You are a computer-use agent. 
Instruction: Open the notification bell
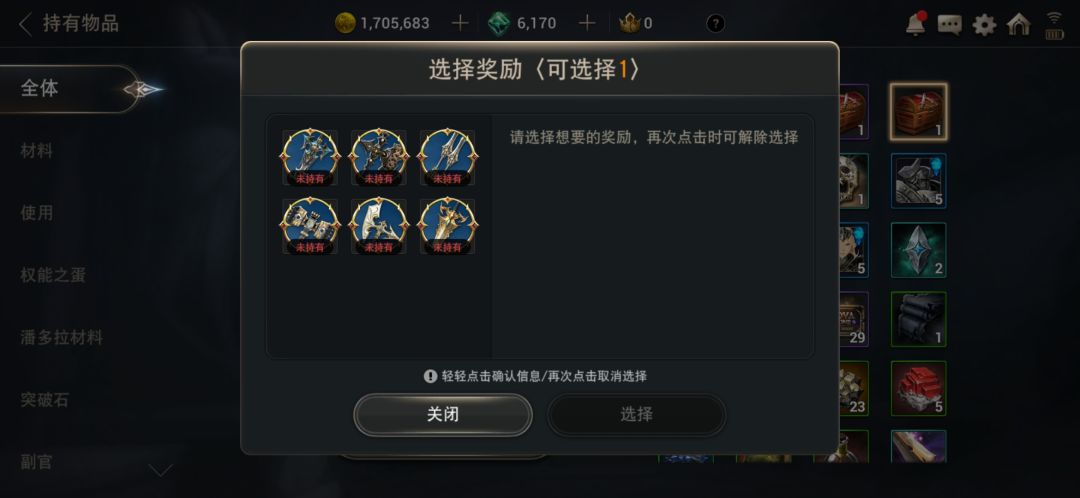[915, 24]
